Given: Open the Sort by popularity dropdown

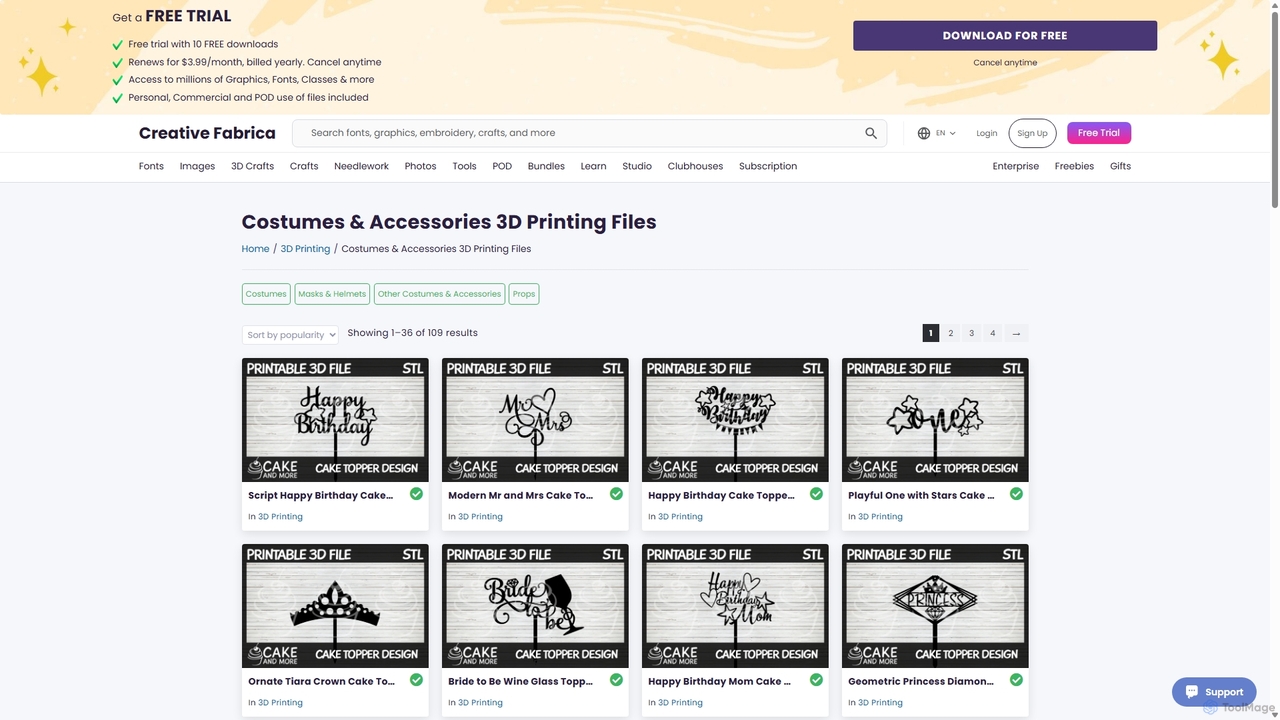Looking at the screenshot, I should (290, 335).
